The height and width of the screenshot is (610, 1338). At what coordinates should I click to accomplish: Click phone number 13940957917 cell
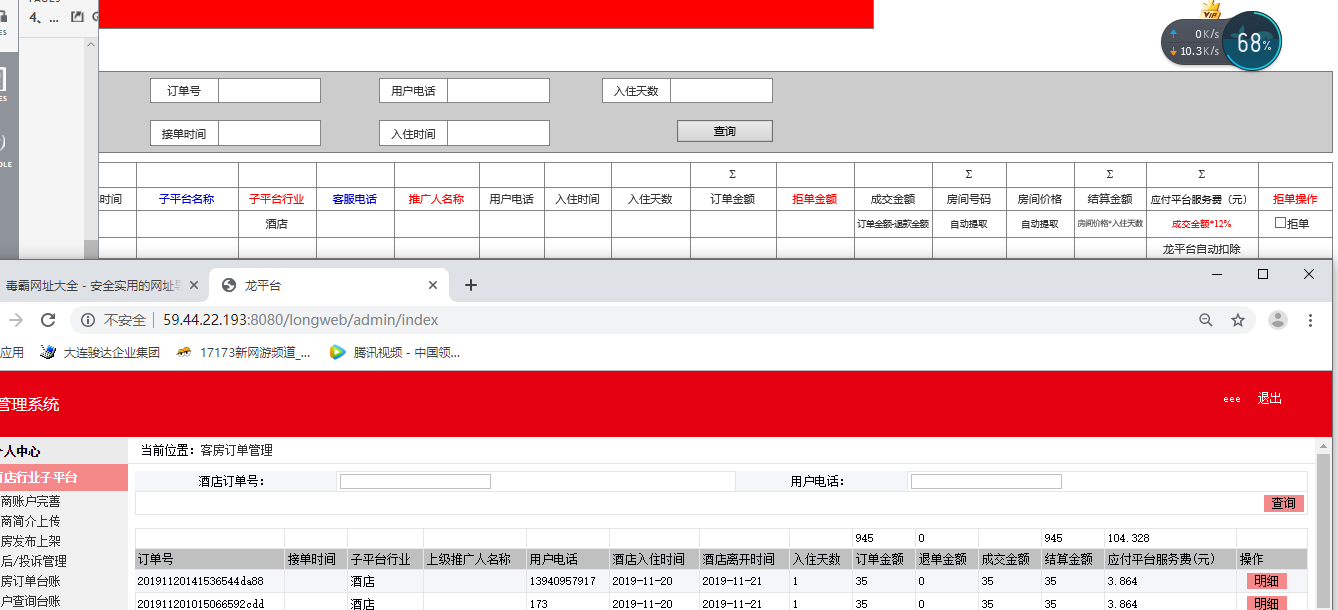[x=562, y=581]
